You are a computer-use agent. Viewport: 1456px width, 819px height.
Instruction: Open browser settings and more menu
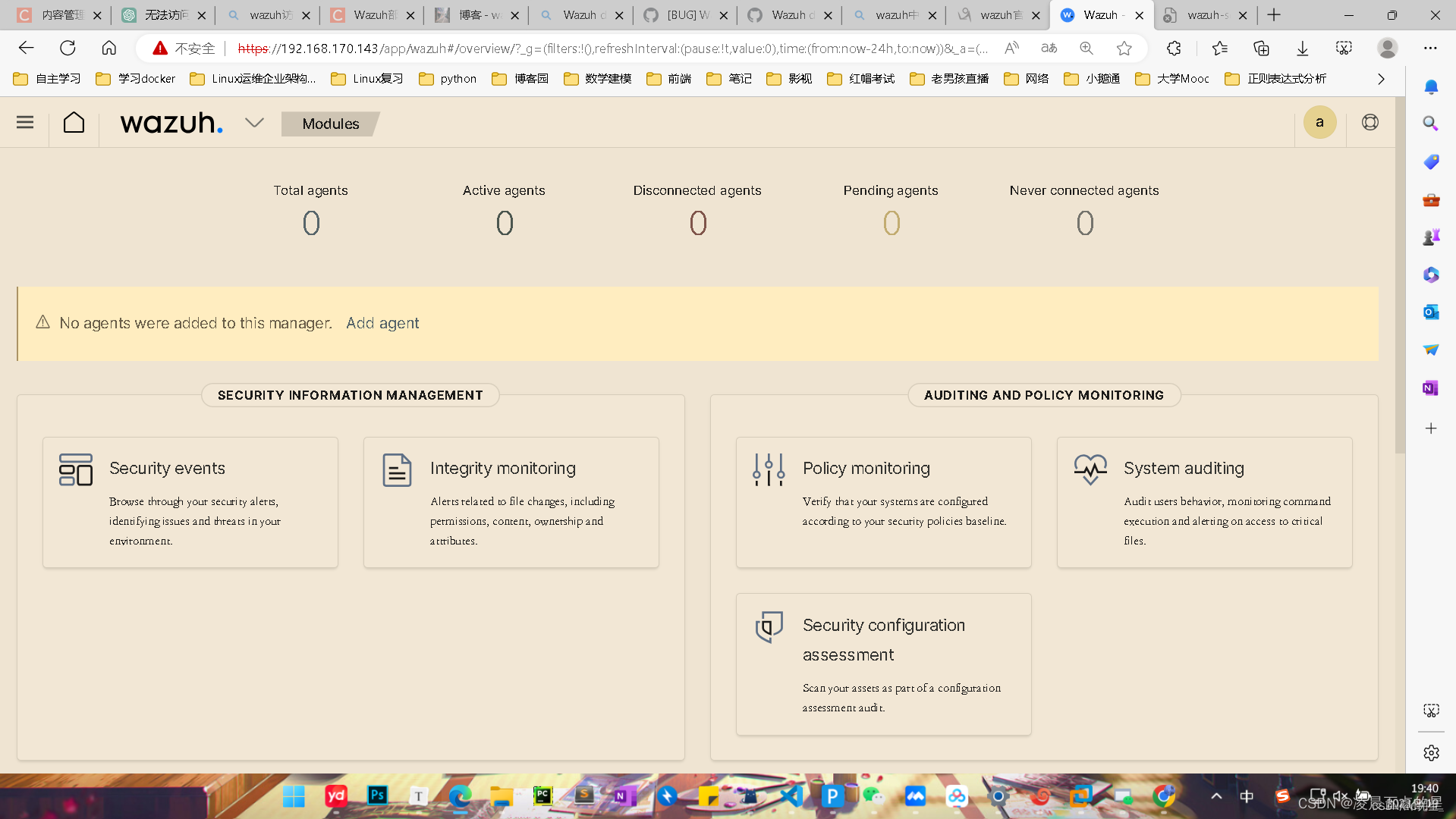click(x=1430, y=48)
